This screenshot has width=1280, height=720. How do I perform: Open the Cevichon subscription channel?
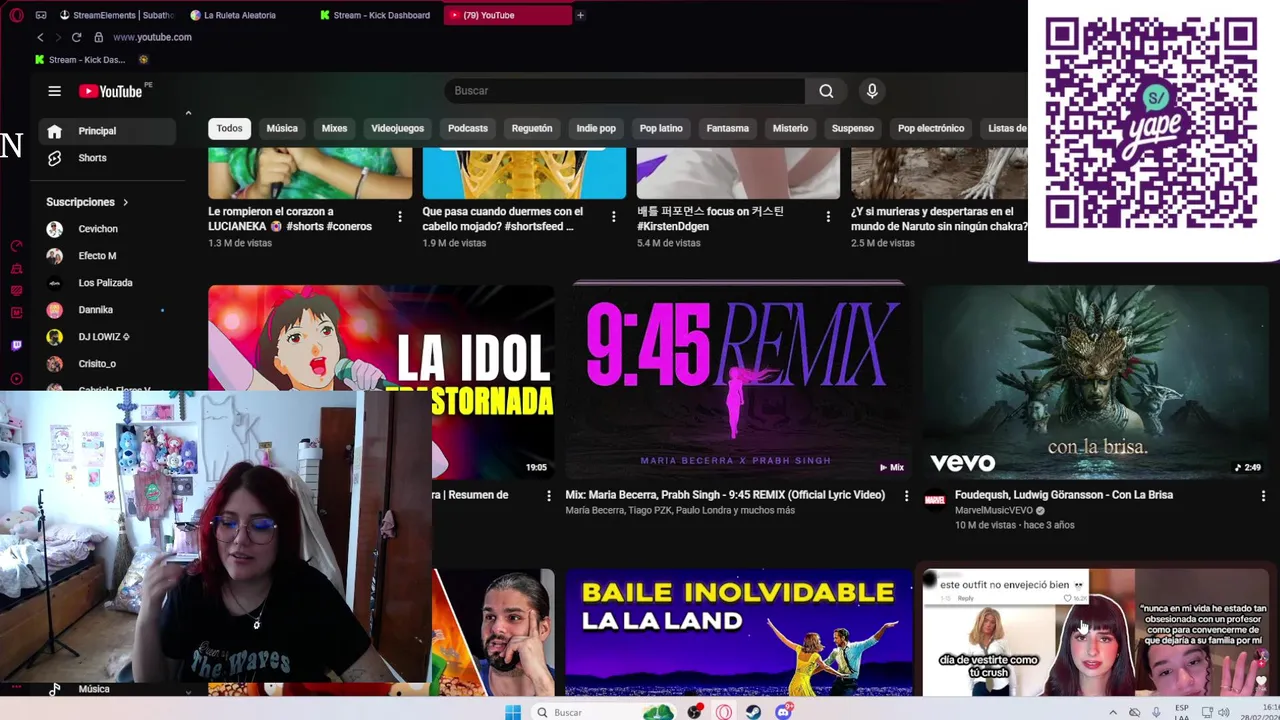click(x=108, y=229)
